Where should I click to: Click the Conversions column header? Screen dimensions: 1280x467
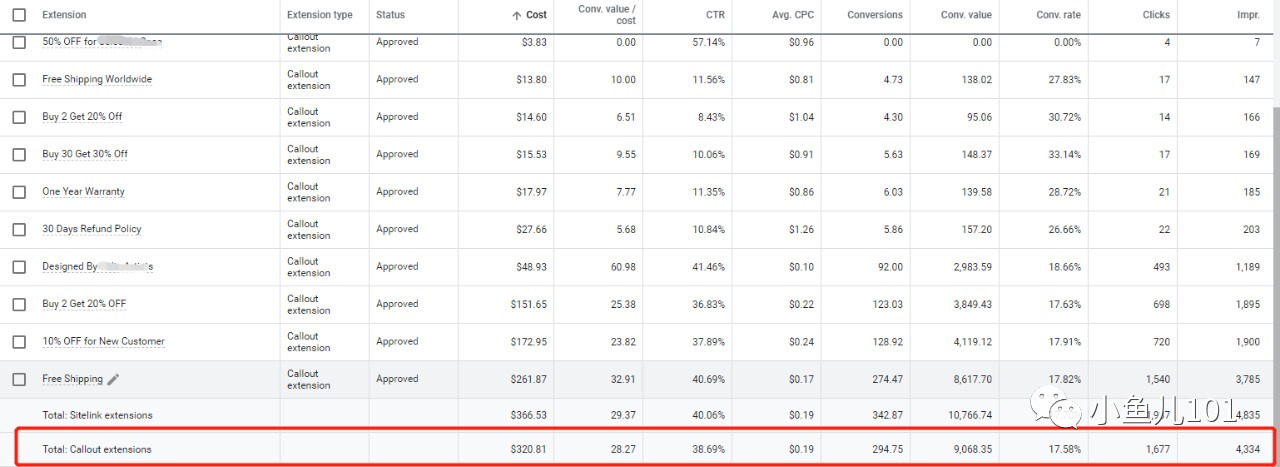click(x=874, y=15)
